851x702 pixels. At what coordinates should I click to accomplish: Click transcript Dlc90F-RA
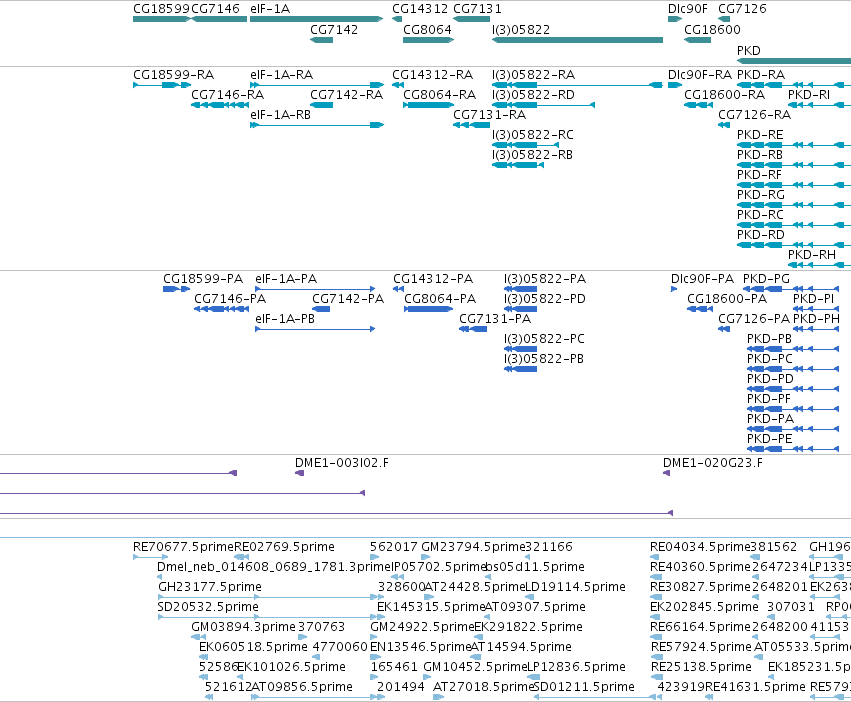click(700, 75)
